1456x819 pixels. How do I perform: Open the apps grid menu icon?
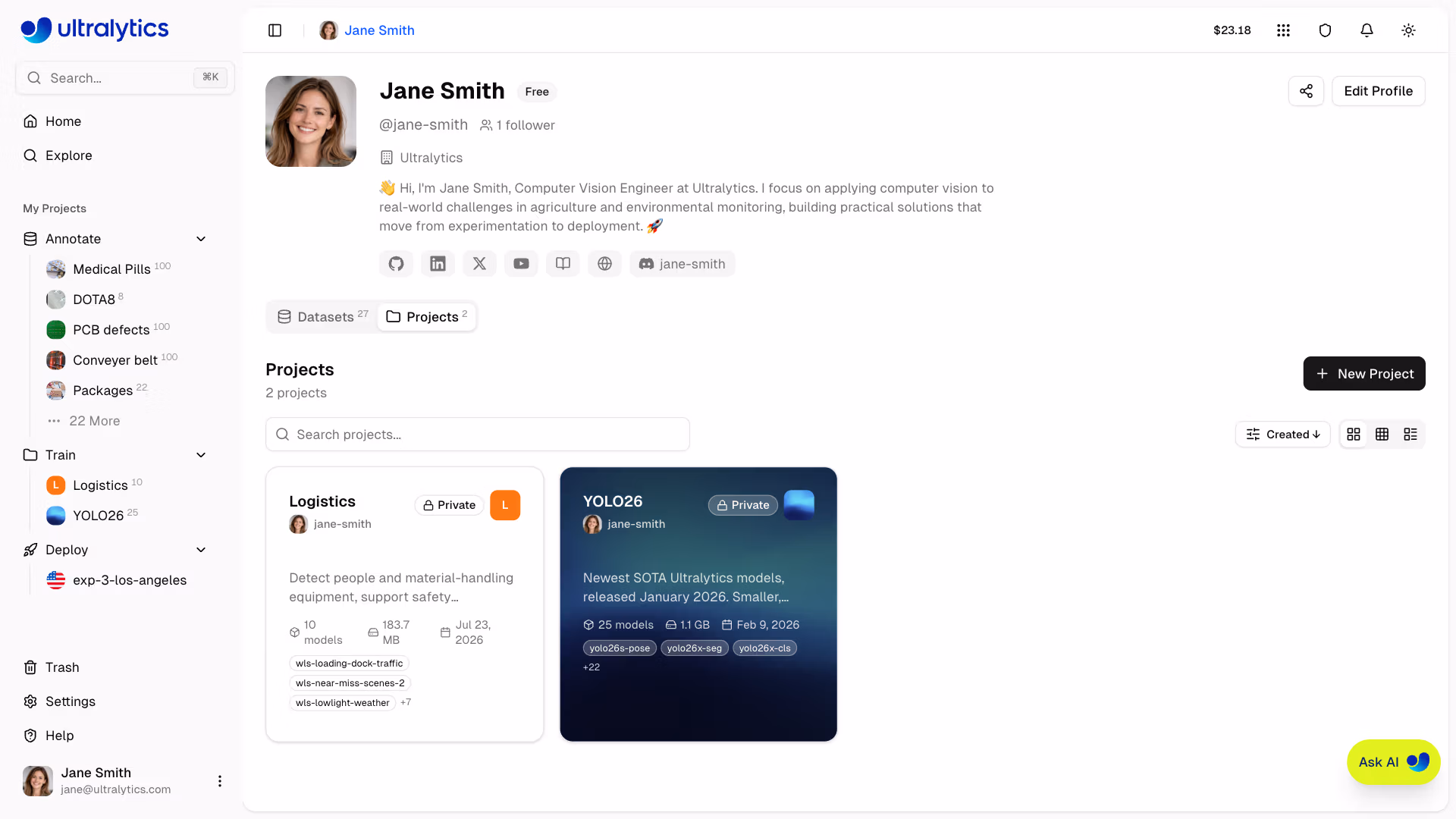point(1283,30)
